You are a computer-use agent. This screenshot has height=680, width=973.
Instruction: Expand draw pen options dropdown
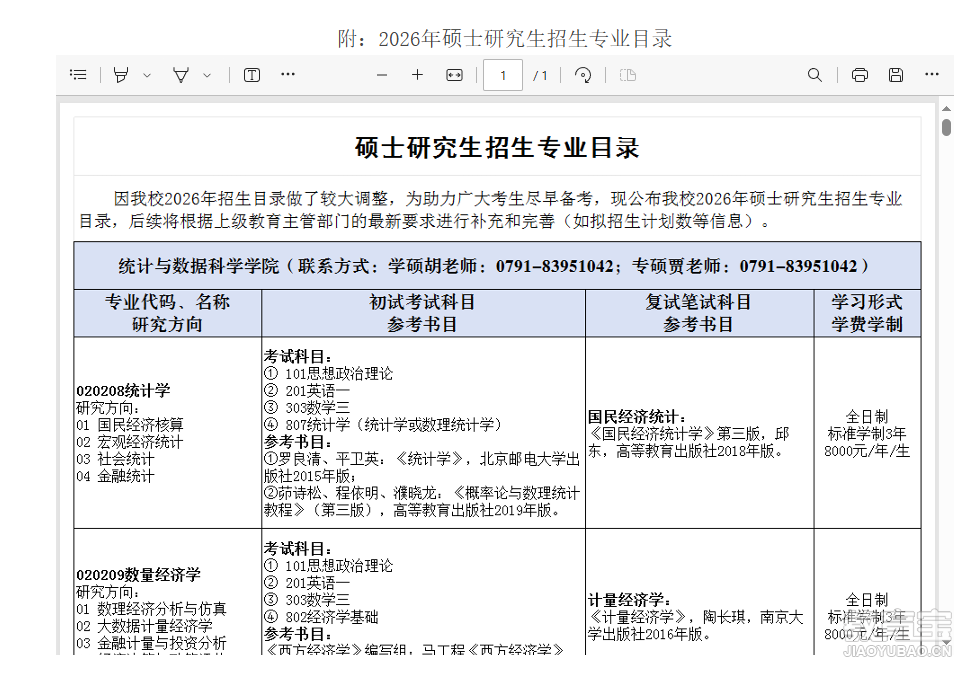point(207,75)
